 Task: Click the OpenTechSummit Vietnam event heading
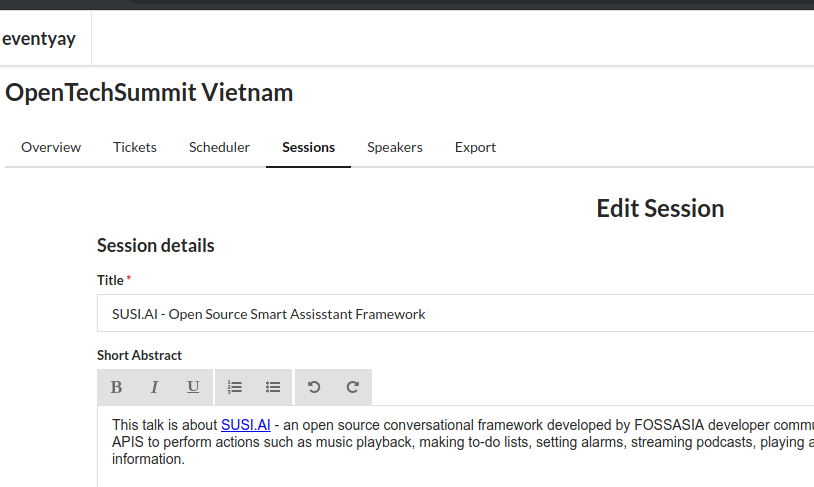tap(149, 93)
